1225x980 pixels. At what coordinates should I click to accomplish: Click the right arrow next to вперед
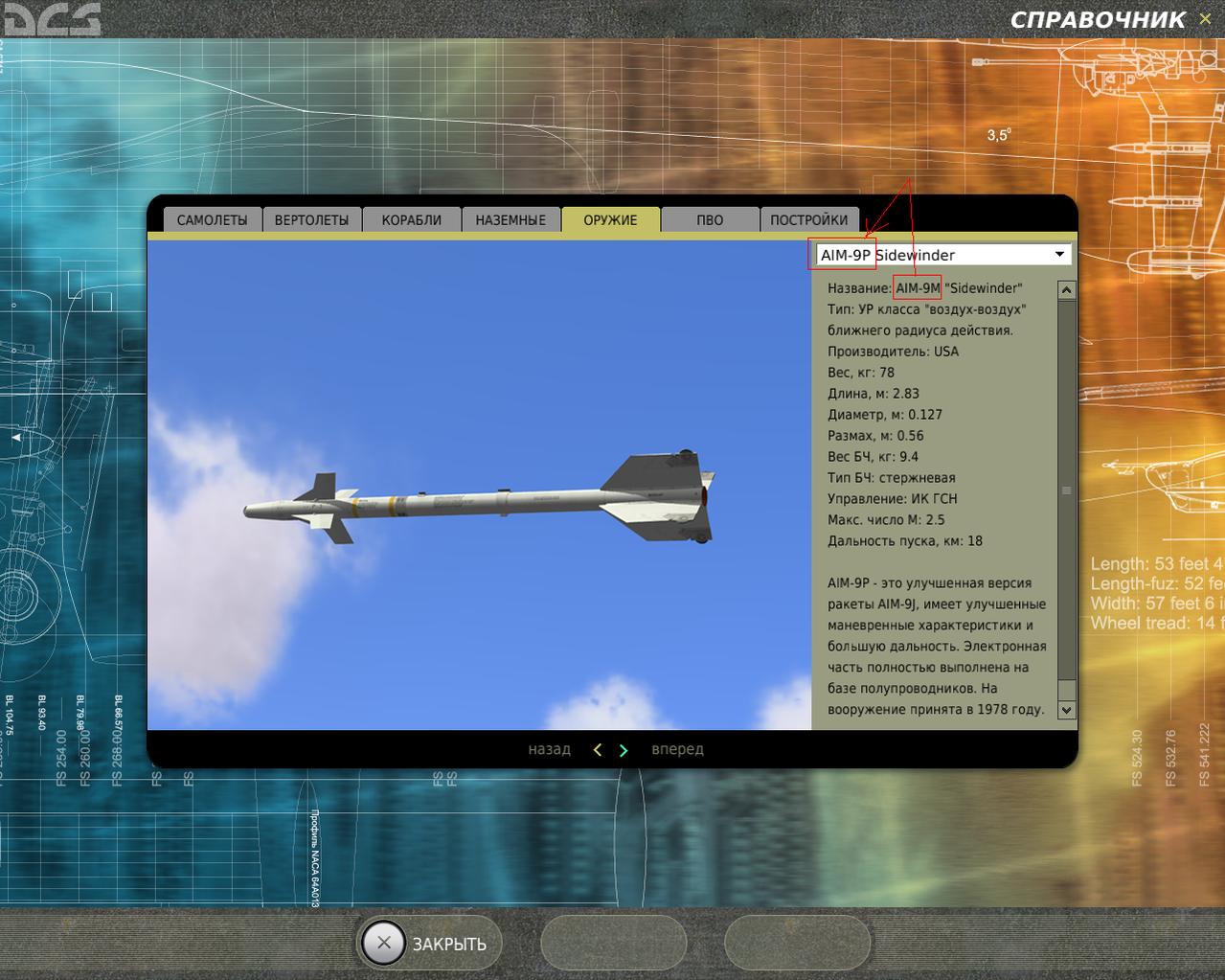click(624, 750)
